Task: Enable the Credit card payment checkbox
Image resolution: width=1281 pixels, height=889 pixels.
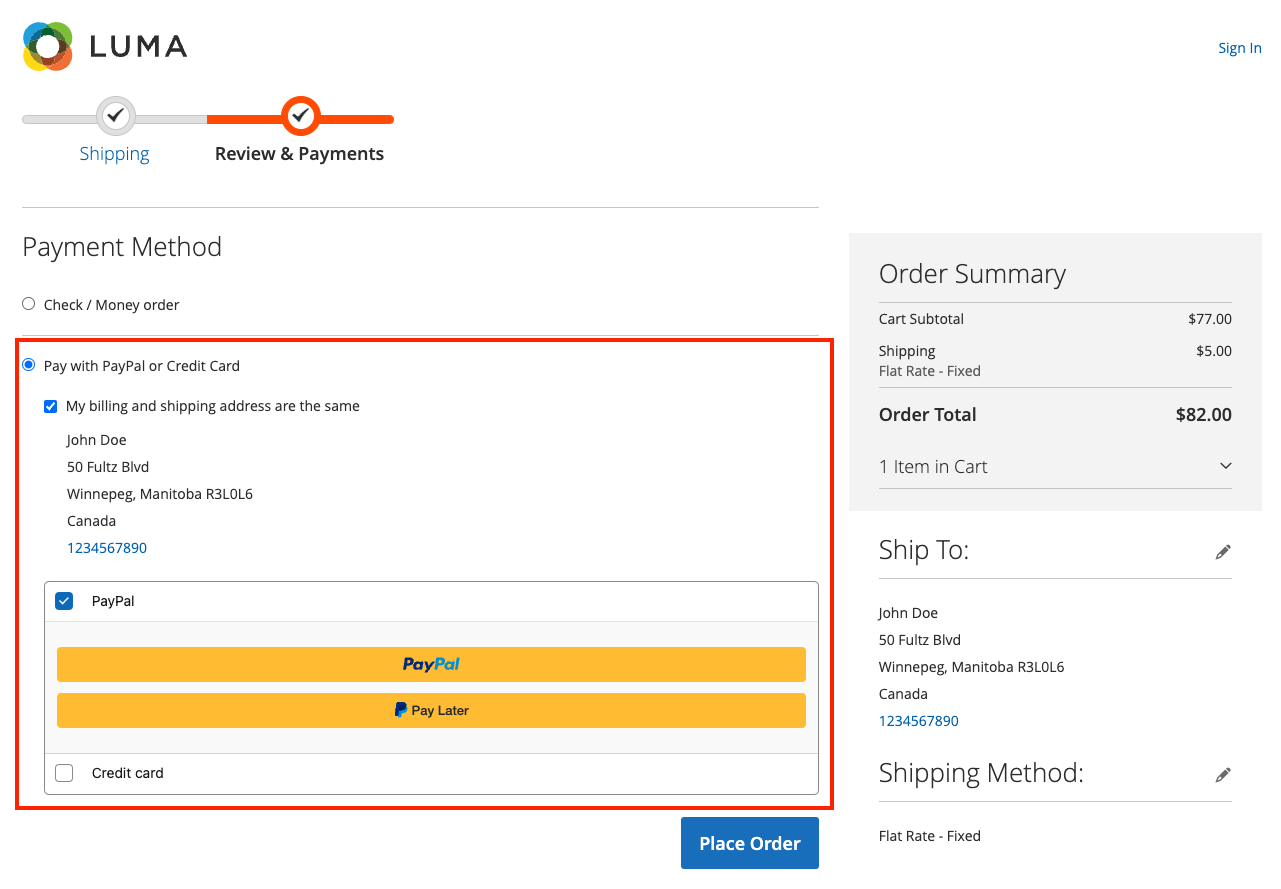Action: click(x=64, y=772)
